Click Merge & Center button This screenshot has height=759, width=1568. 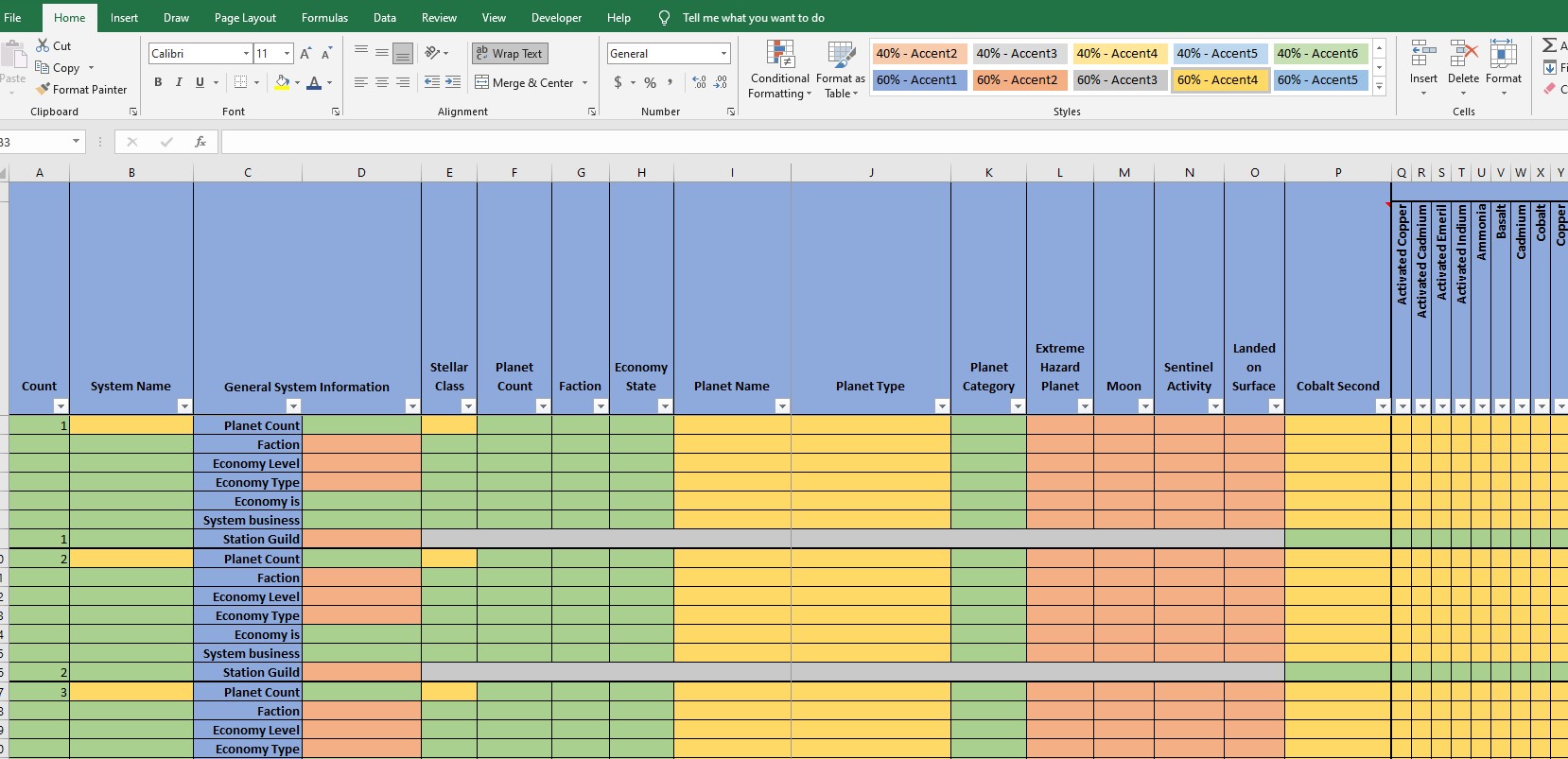pos(525,83)
